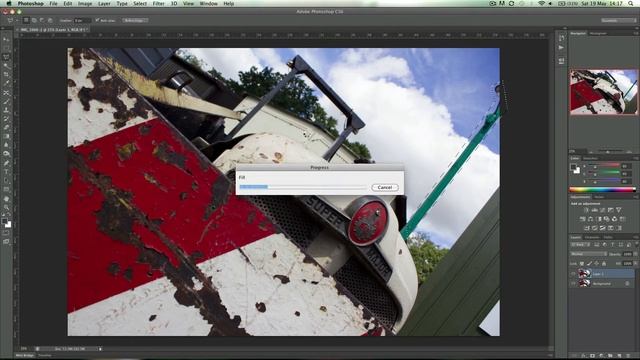Add a Curves adjustment layer
The image size is (640, 360).
click(x=602, y=210)
